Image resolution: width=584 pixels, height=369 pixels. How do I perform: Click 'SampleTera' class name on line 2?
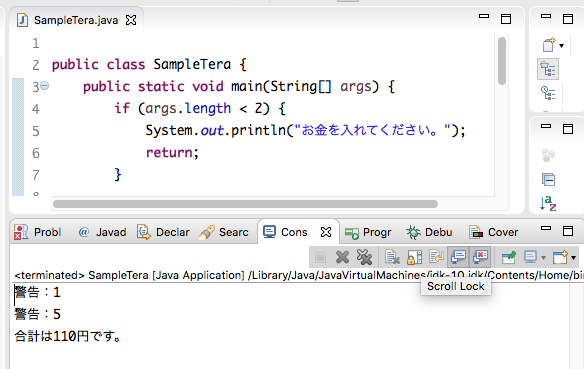tap(192, 64)
